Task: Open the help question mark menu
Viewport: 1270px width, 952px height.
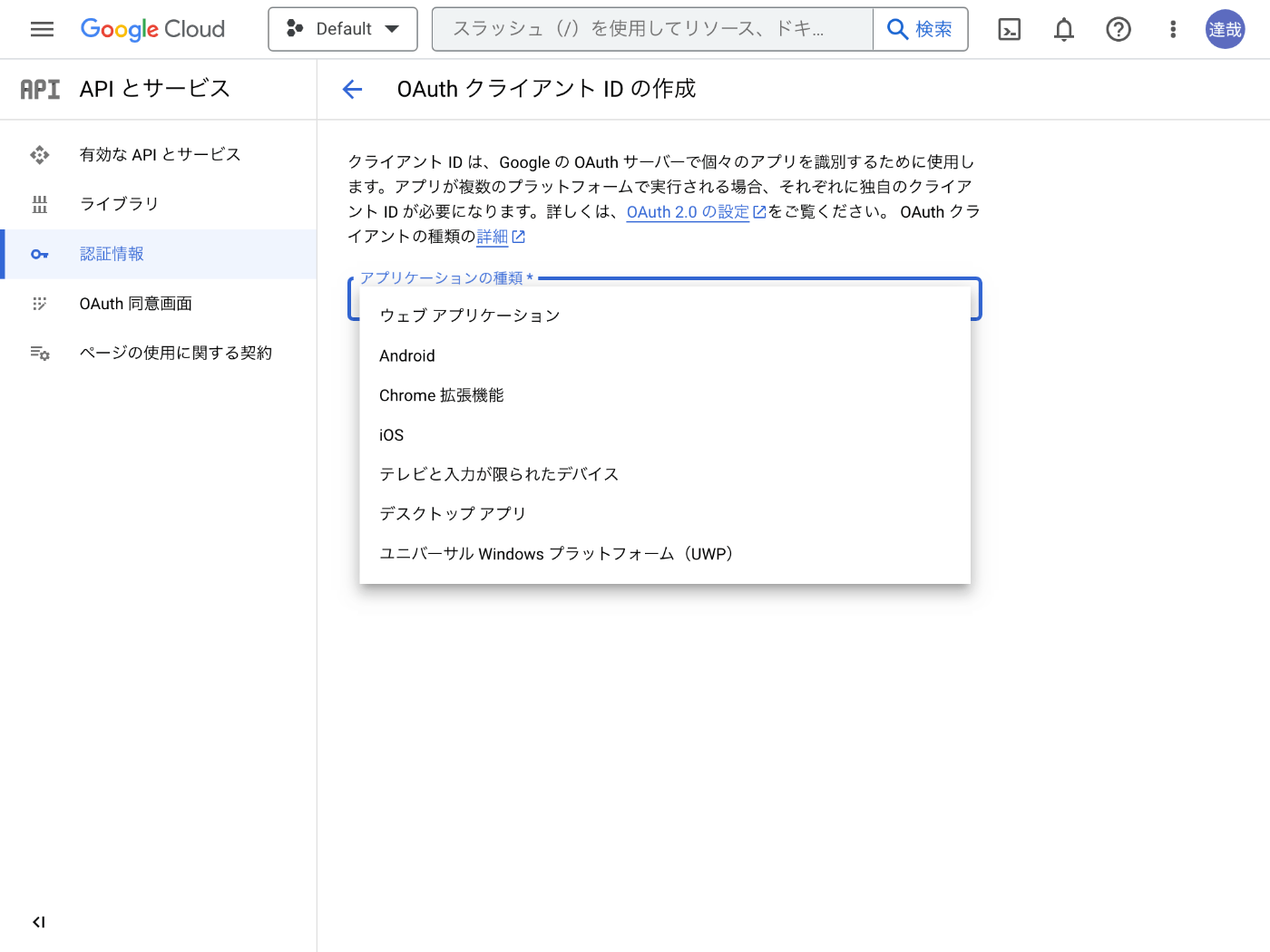Action: click(x=1119, y=29)
